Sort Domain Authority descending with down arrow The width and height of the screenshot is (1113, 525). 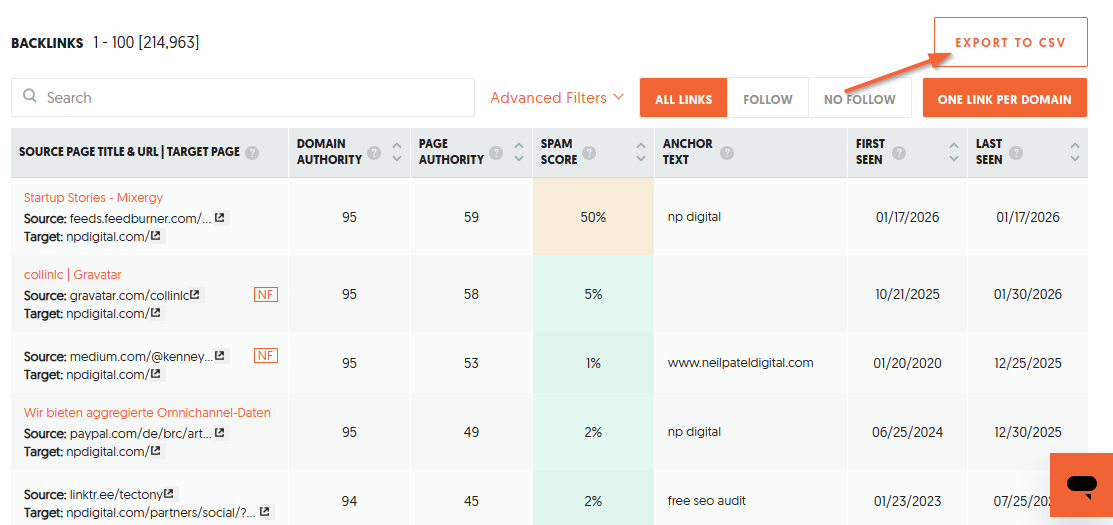[398, 159]
